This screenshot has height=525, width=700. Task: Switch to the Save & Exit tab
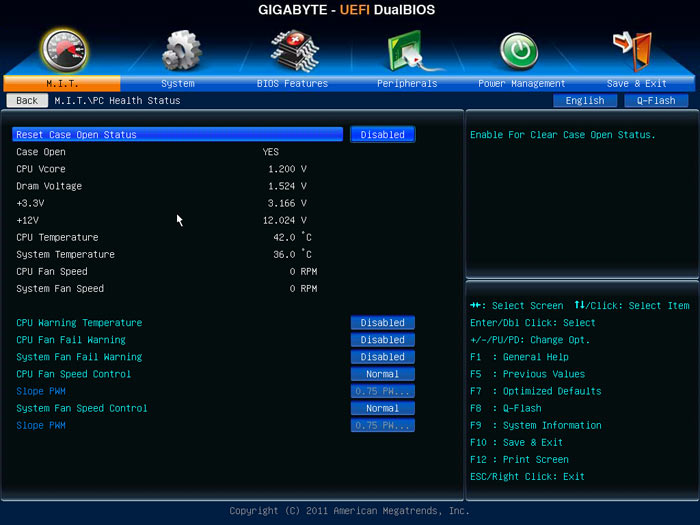coord(637,83)
